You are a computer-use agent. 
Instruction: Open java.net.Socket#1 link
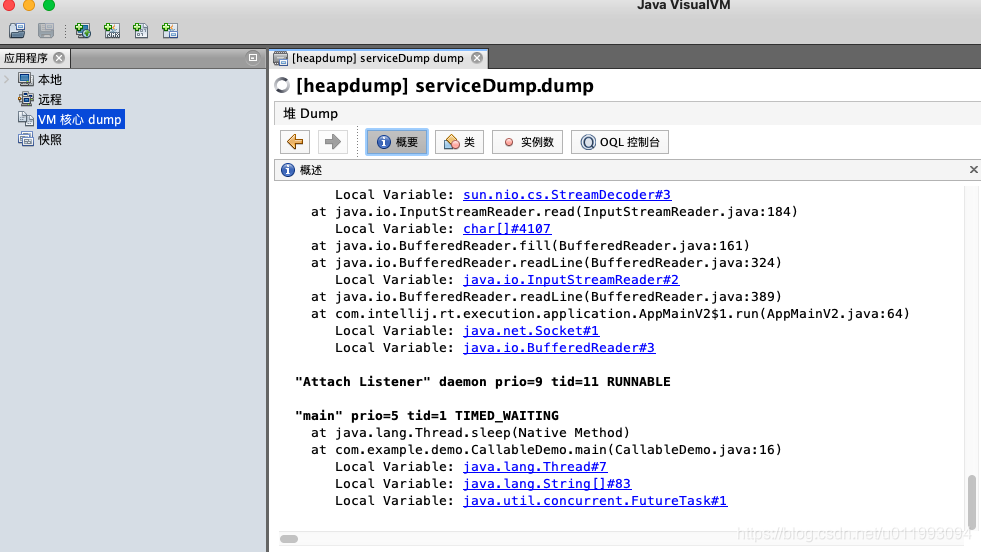[x=531, y=330]
